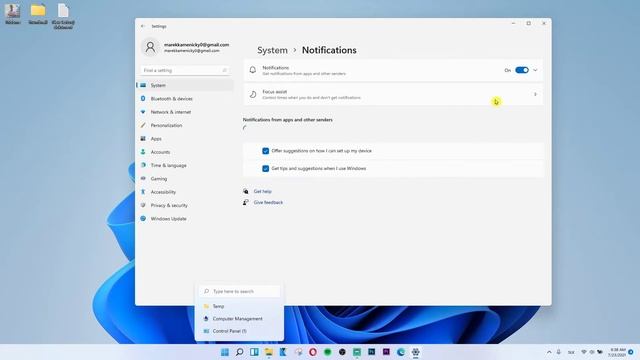
Task: Click the Give feedback person icon
Action: pos(246,202)
